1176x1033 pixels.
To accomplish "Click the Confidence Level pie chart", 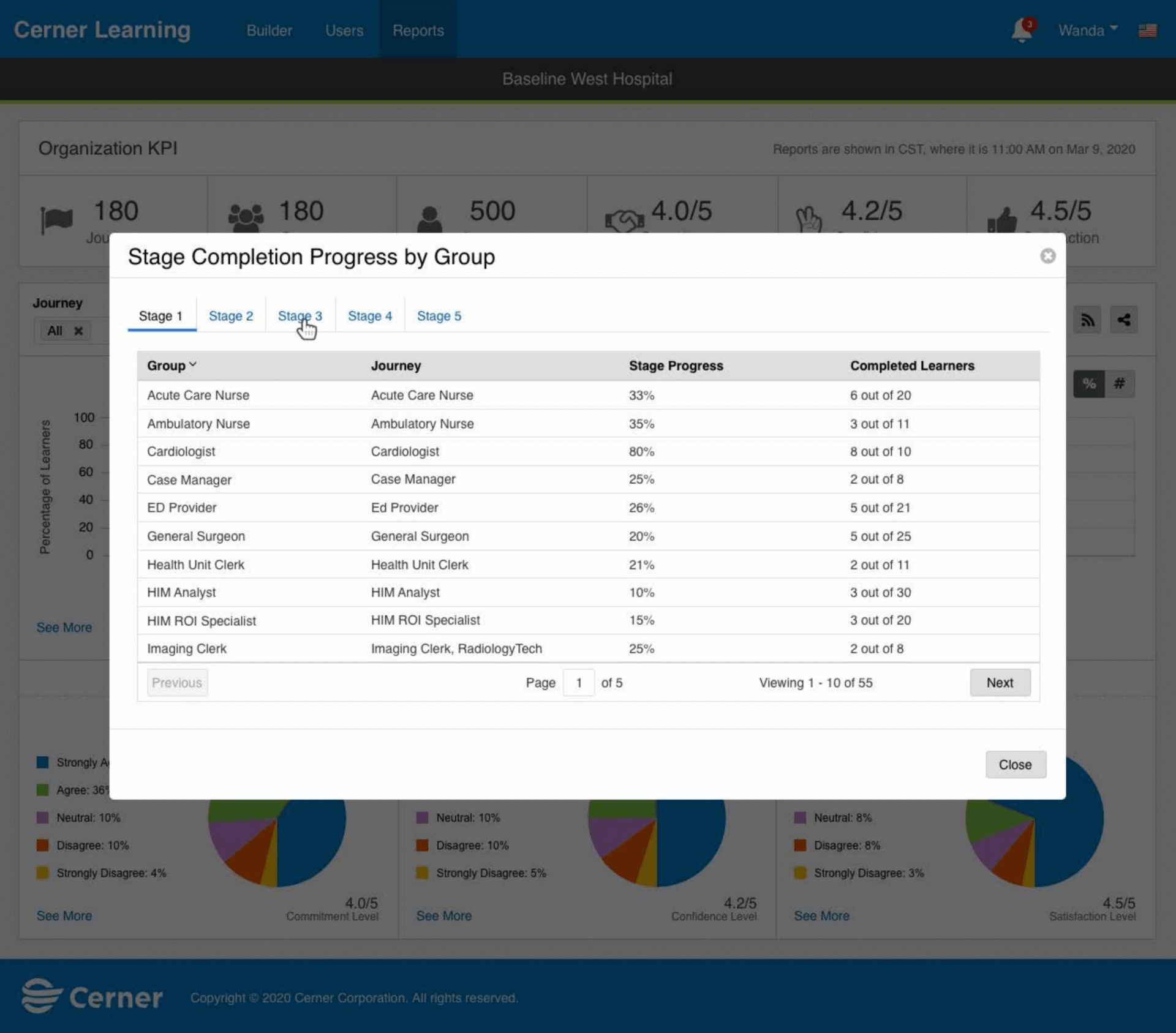I will [x=657, y=843].
